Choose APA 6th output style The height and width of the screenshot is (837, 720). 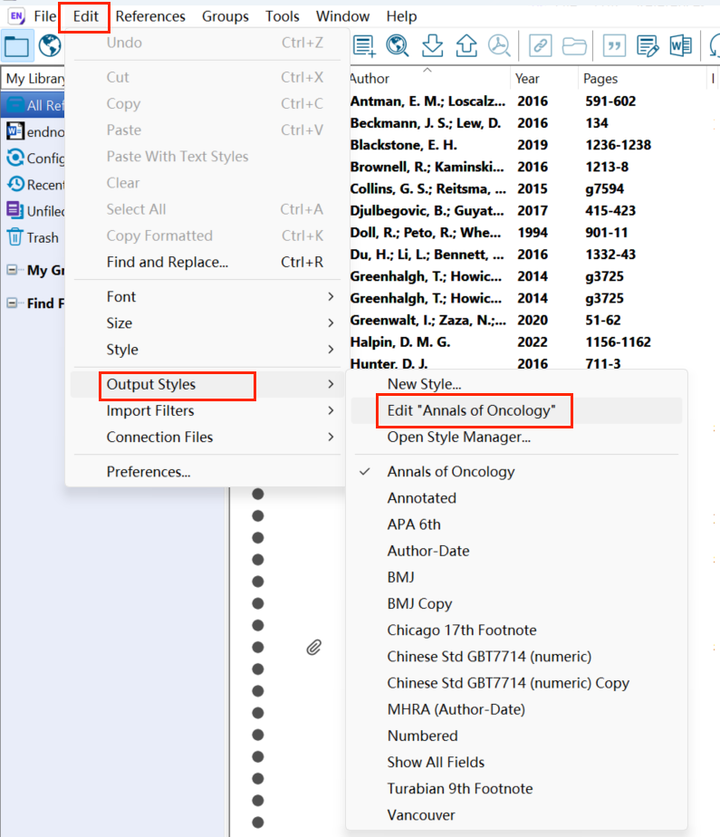pyautogui.click(x=414, y=524)
